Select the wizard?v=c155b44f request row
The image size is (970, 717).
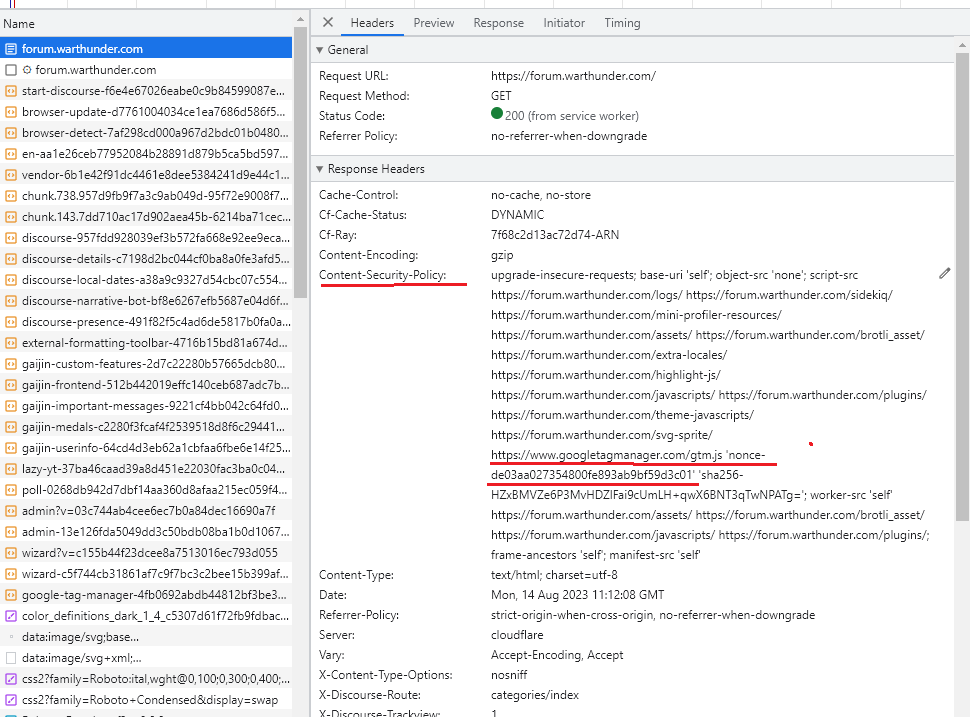(x=146, y=553)
